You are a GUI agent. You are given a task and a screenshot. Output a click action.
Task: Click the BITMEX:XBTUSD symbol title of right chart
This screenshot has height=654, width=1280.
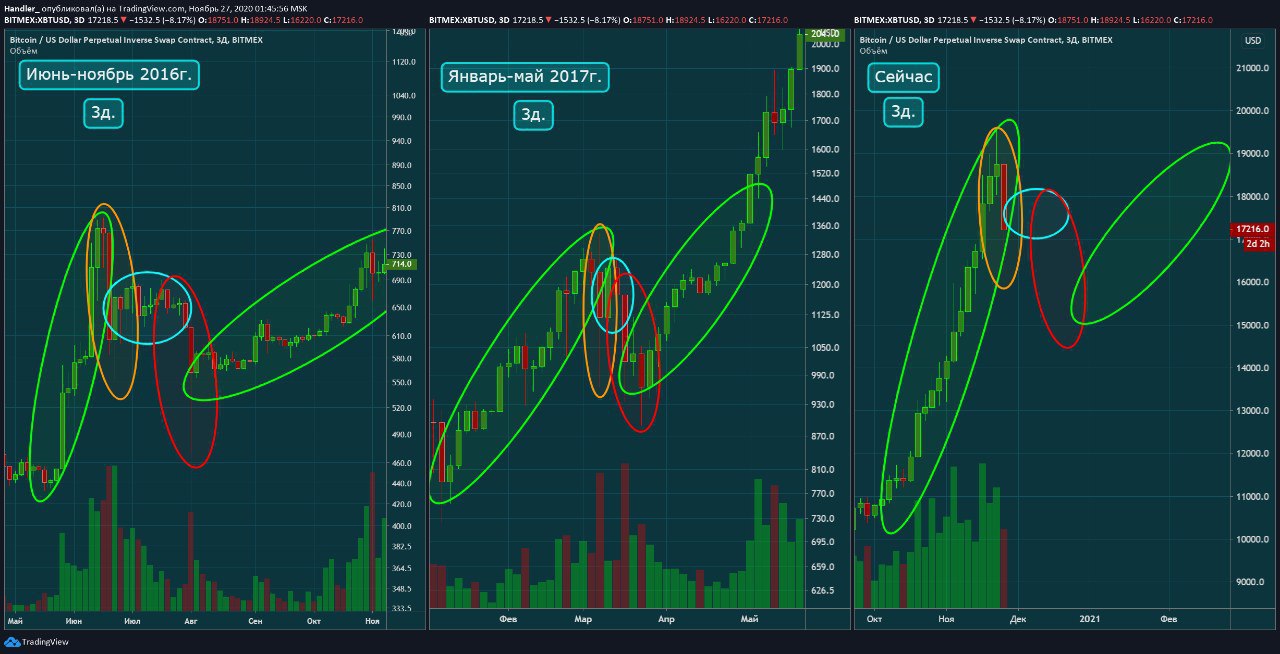click(894, 19)
